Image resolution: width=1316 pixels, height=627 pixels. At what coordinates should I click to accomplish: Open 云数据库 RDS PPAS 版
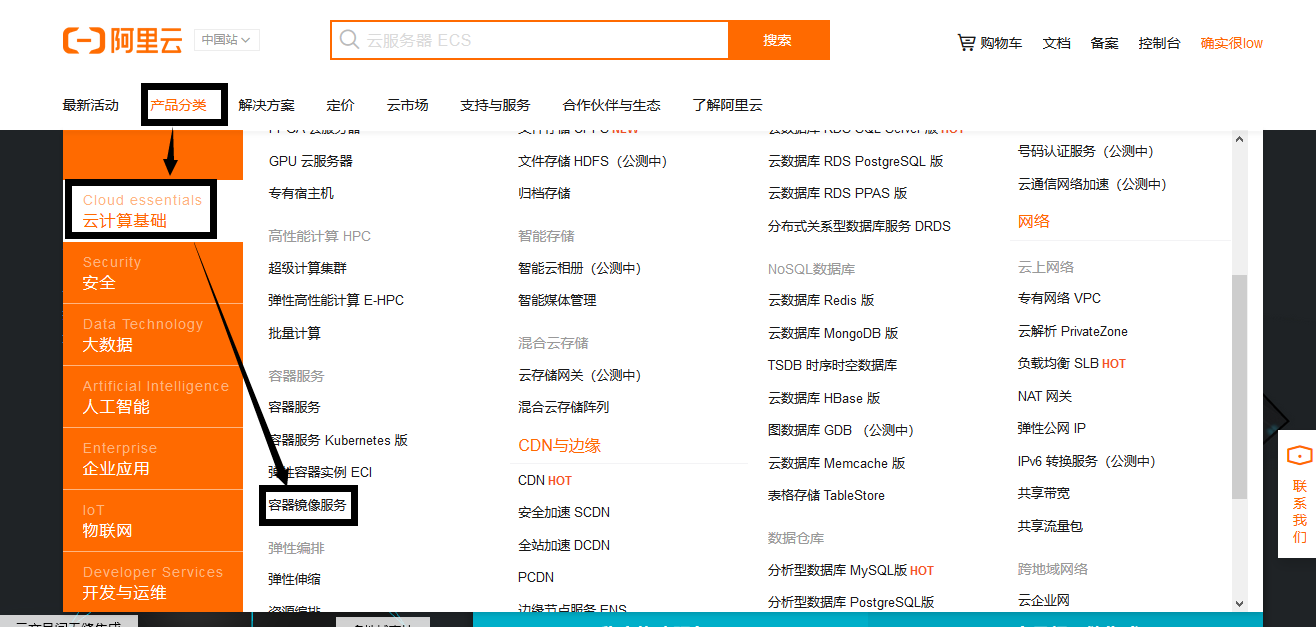tap(838, 193)
